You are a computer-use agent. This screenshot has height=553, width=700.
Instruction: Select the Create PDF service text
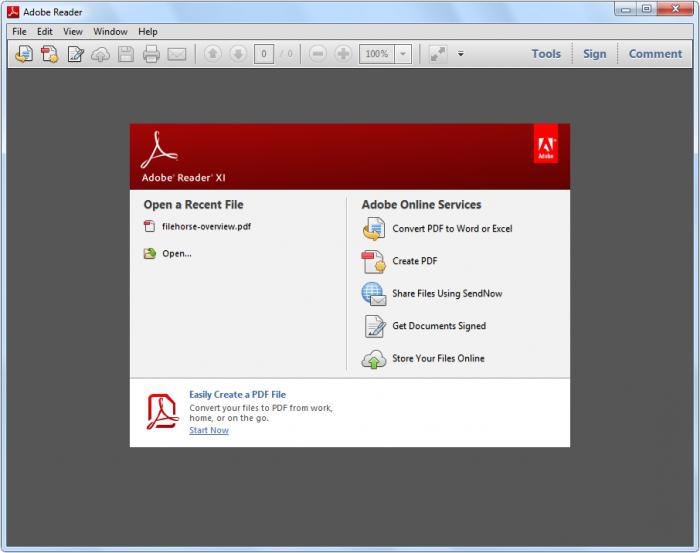[415, 261]
